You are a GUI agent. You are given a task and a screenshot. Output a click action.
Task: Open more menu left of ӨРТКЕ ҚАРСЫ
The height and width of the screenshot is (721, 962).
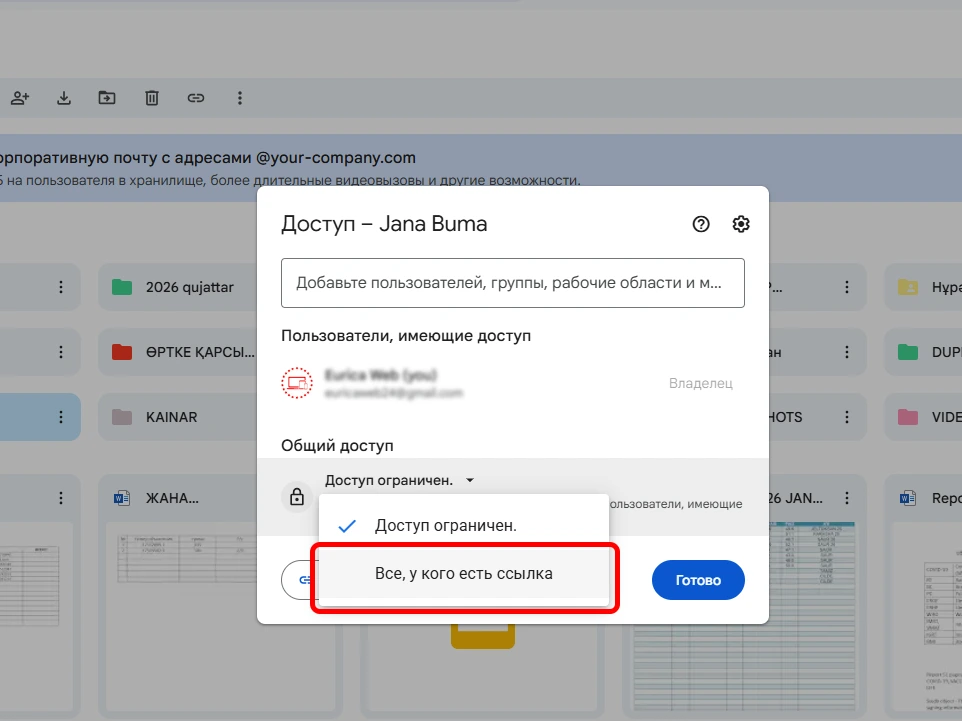tap(61, 352)
